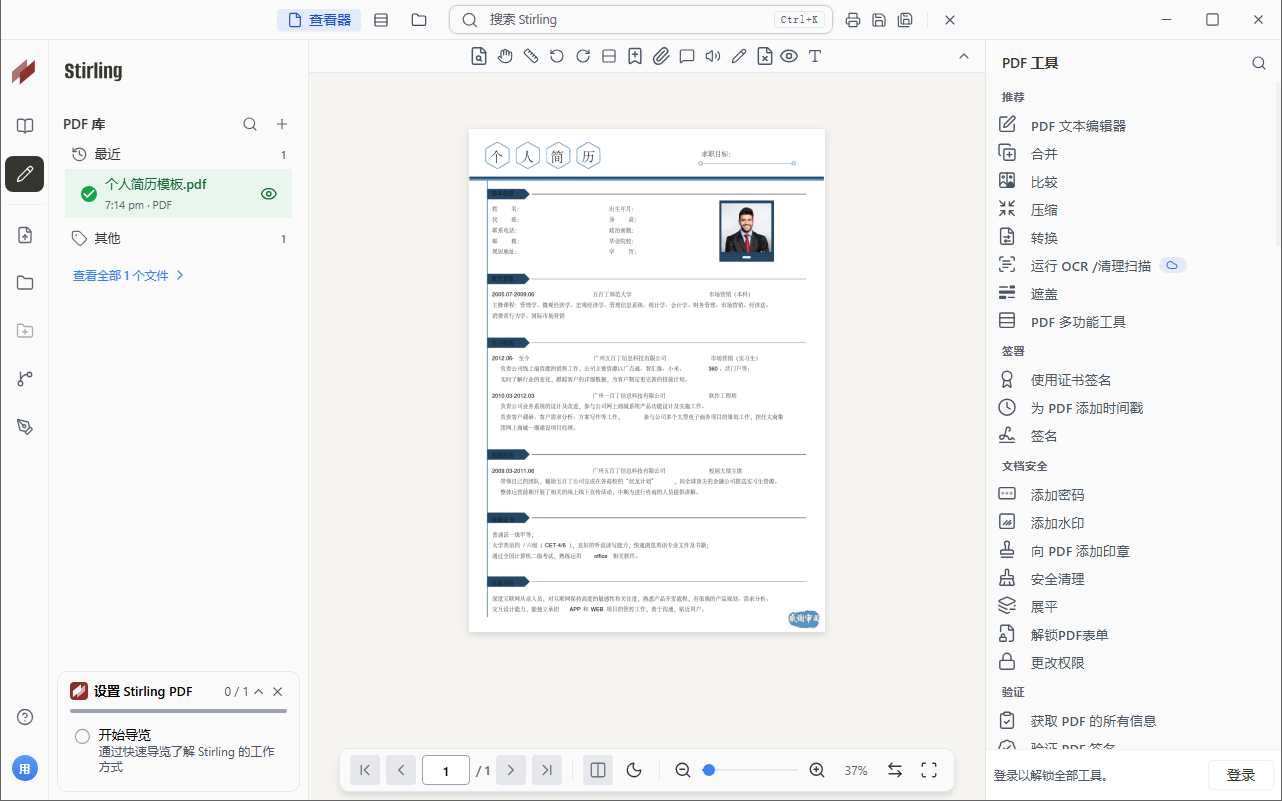Image resolution: width=1282 pixels, height=801 pixels.
Task: Rotate the page counter-clockwise
Action: pyautogui.click(x=557, y=56)
